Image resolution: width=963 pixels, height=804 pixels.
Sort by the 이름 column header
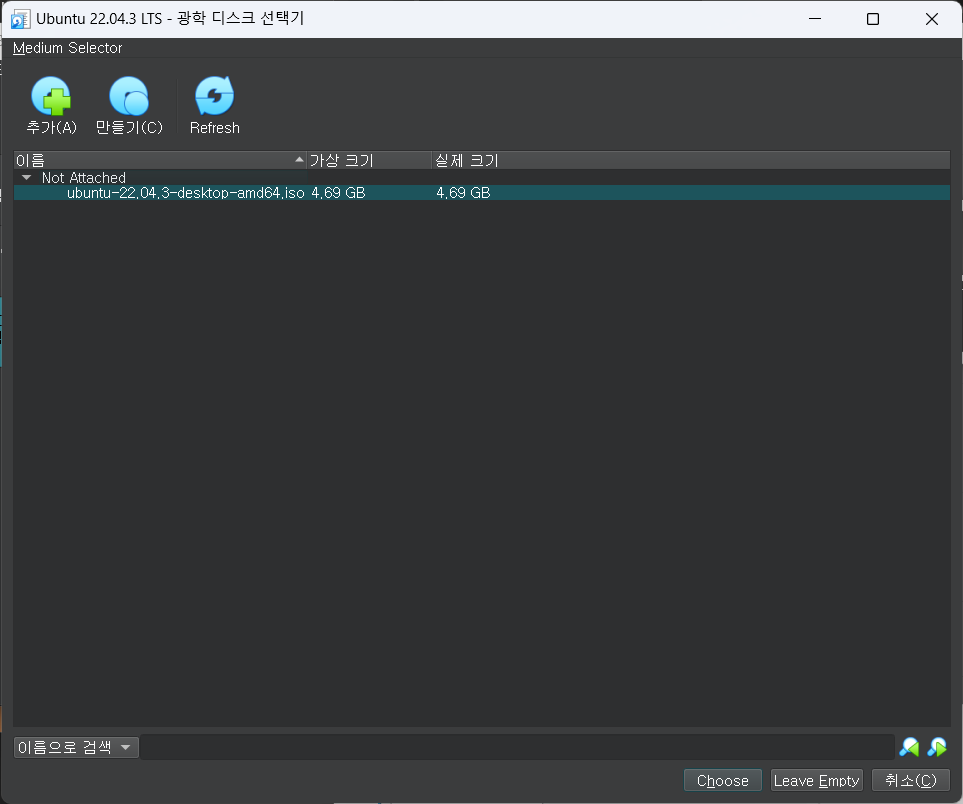click(x=160, y=160)
